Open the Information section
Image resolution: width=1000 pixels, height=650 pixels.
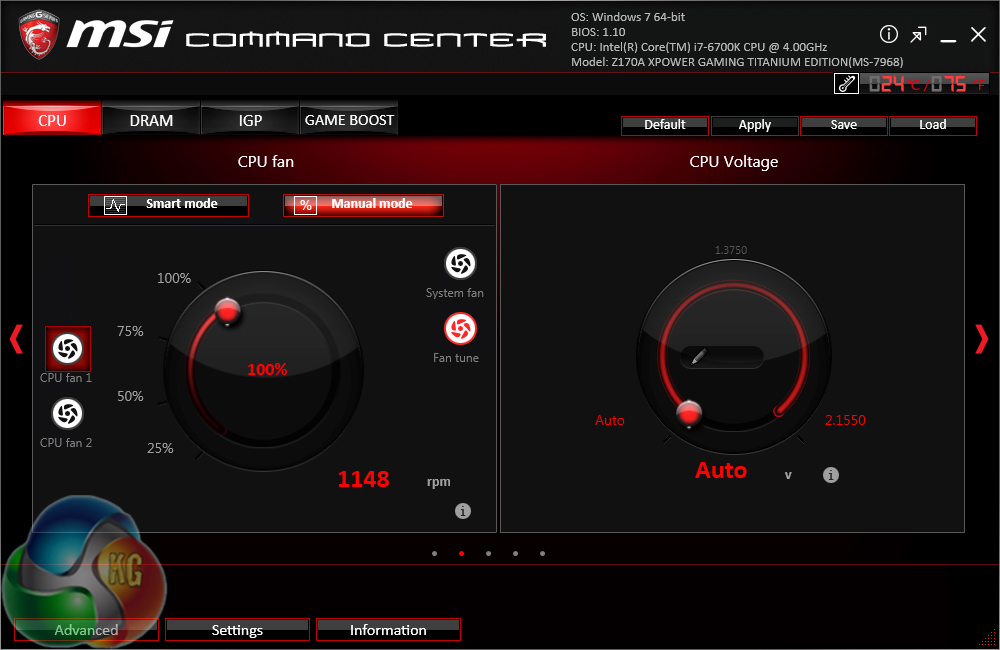(x=388, y=630)
